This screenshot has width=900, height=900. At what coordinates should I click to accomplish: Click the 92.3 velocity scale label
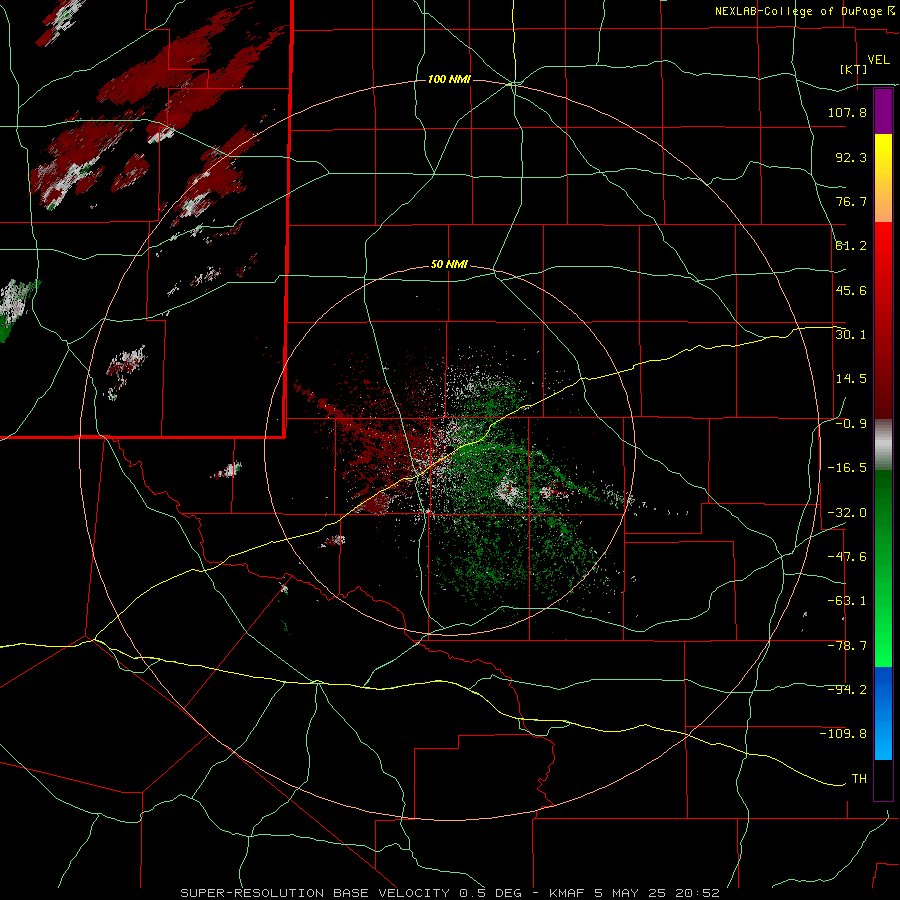tap(851, 157)
